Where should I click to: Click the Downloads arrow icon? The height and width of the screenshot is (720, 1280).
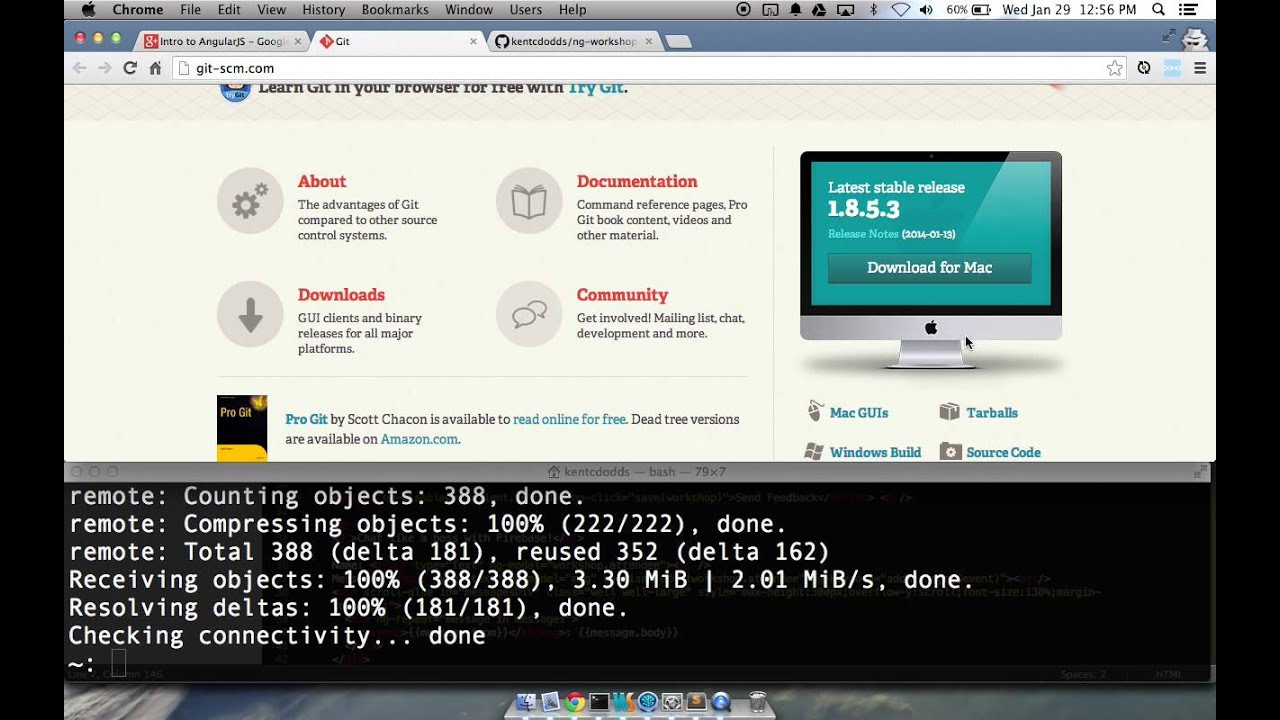click(x=250, y=314)
